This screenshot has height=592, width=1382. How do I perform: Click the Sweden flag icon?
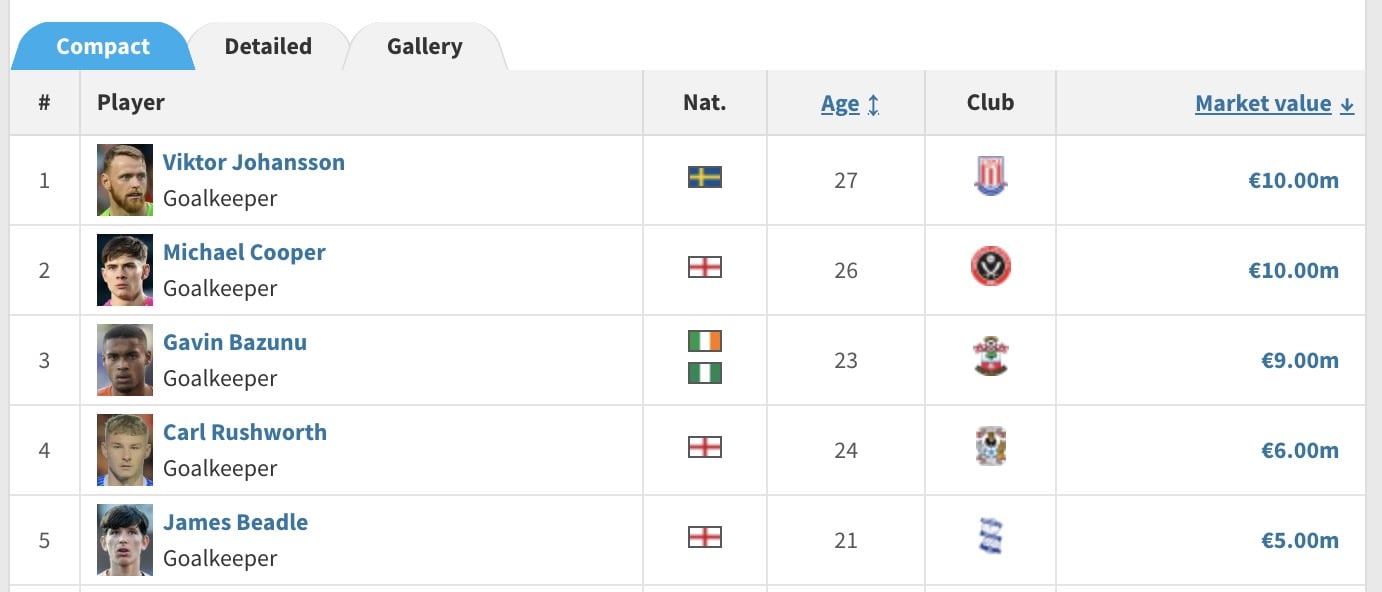click(705, 178)
